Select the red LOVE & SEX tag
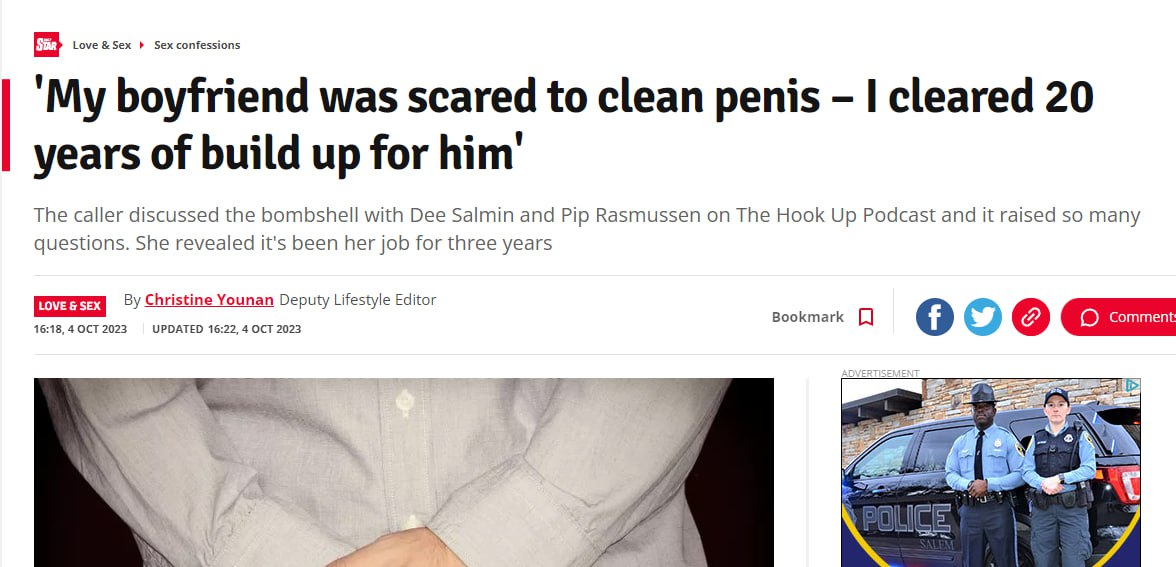 click(x=70, y=306)
